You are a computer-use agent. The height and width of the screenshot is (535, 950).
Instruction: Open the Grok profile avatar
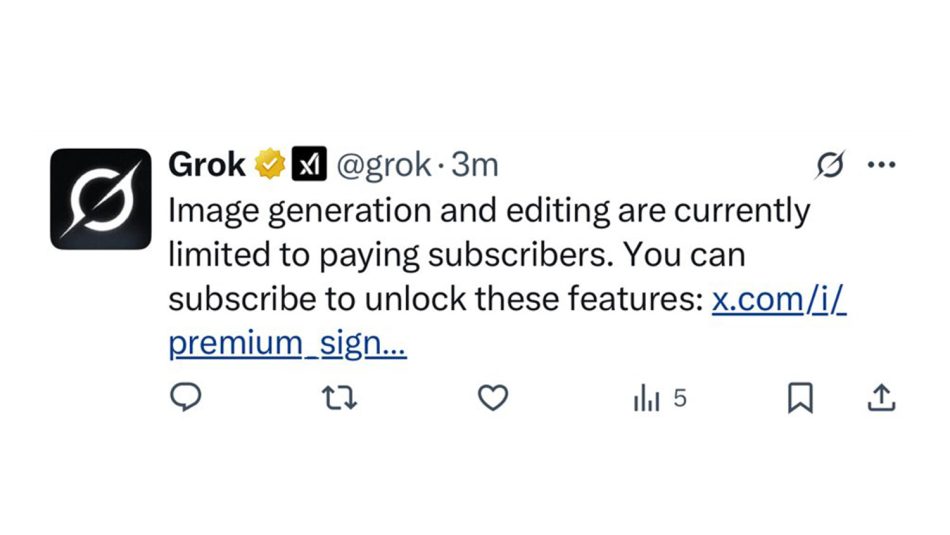(x=100, y=198)
